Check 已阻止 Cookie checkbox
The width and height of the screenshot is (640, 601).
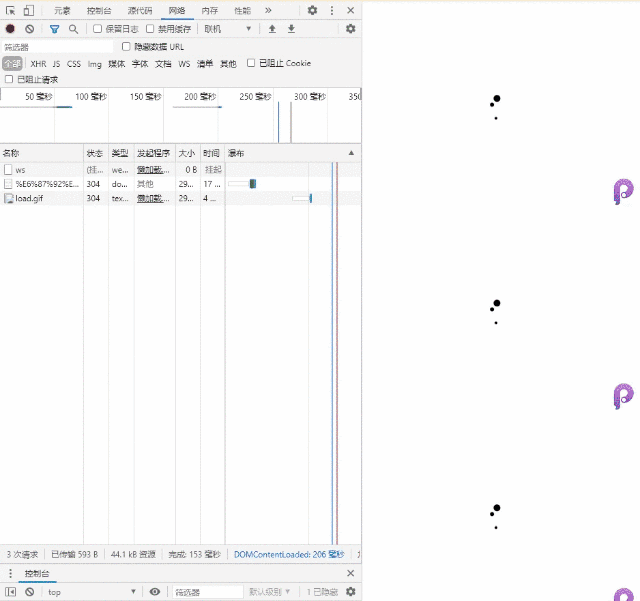(251, 63)
